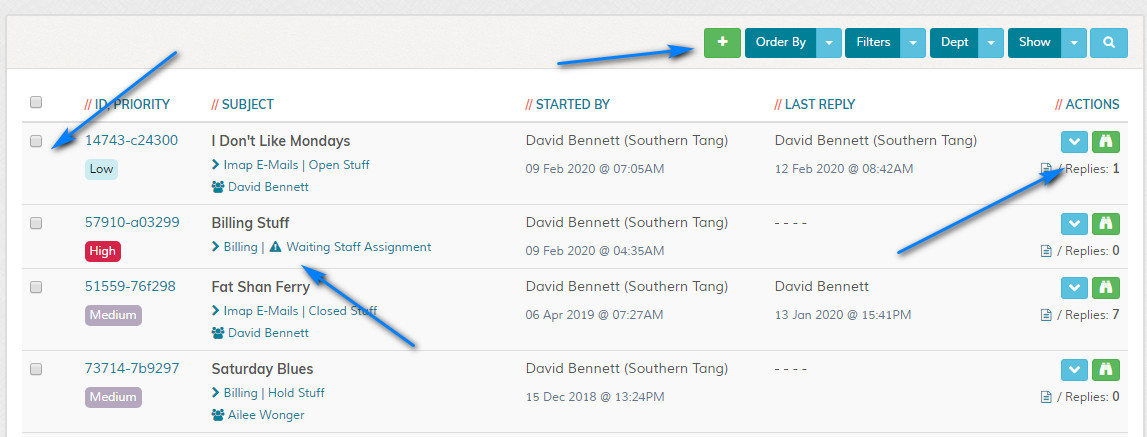The height and width of the screenshot is (437, 1147).
Task: Open actions chevron dropdown for Billing Stuff ticket
Action: point(1073,224)
